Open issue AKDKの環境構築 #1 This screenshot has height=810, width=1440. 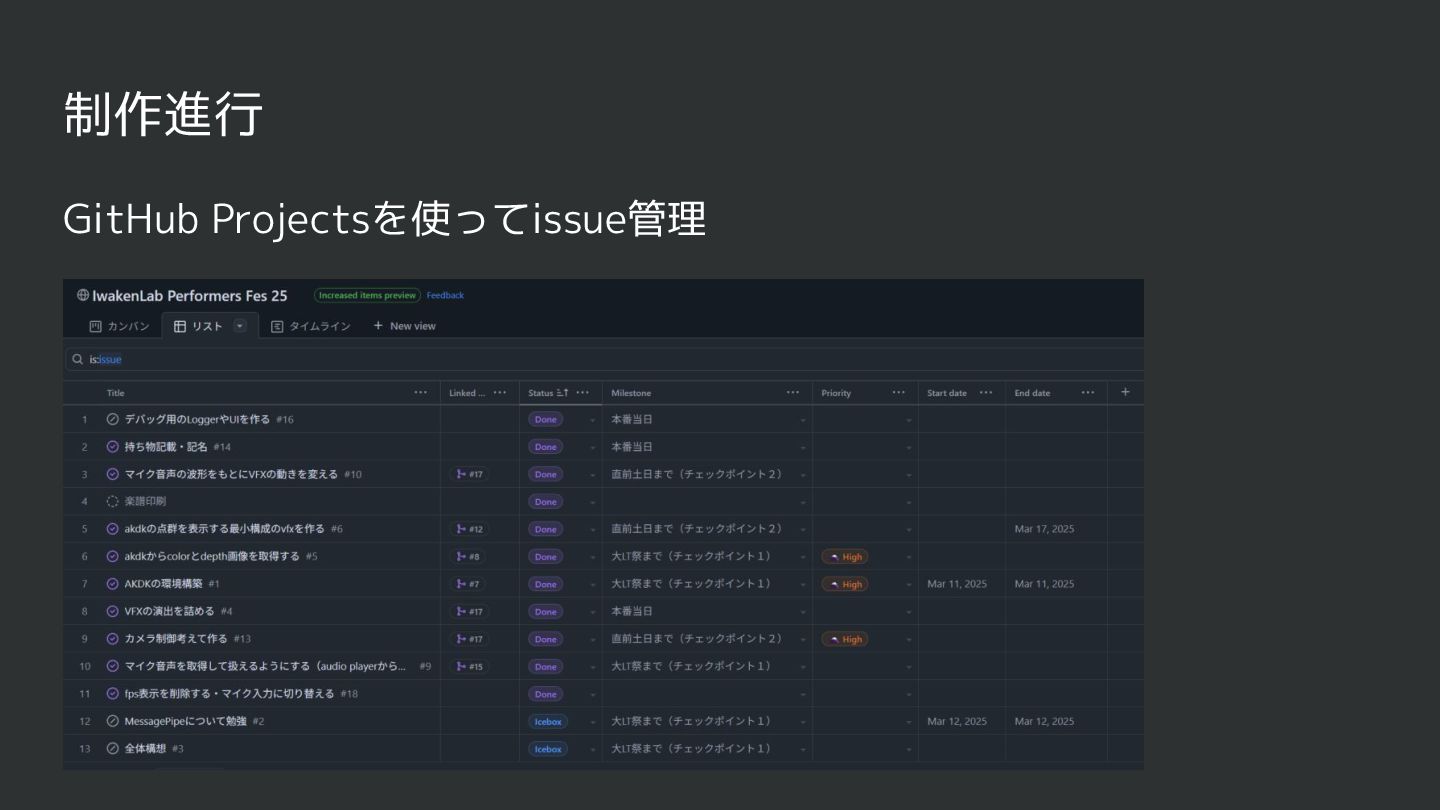pyautogui.click(x=172, y=584)
